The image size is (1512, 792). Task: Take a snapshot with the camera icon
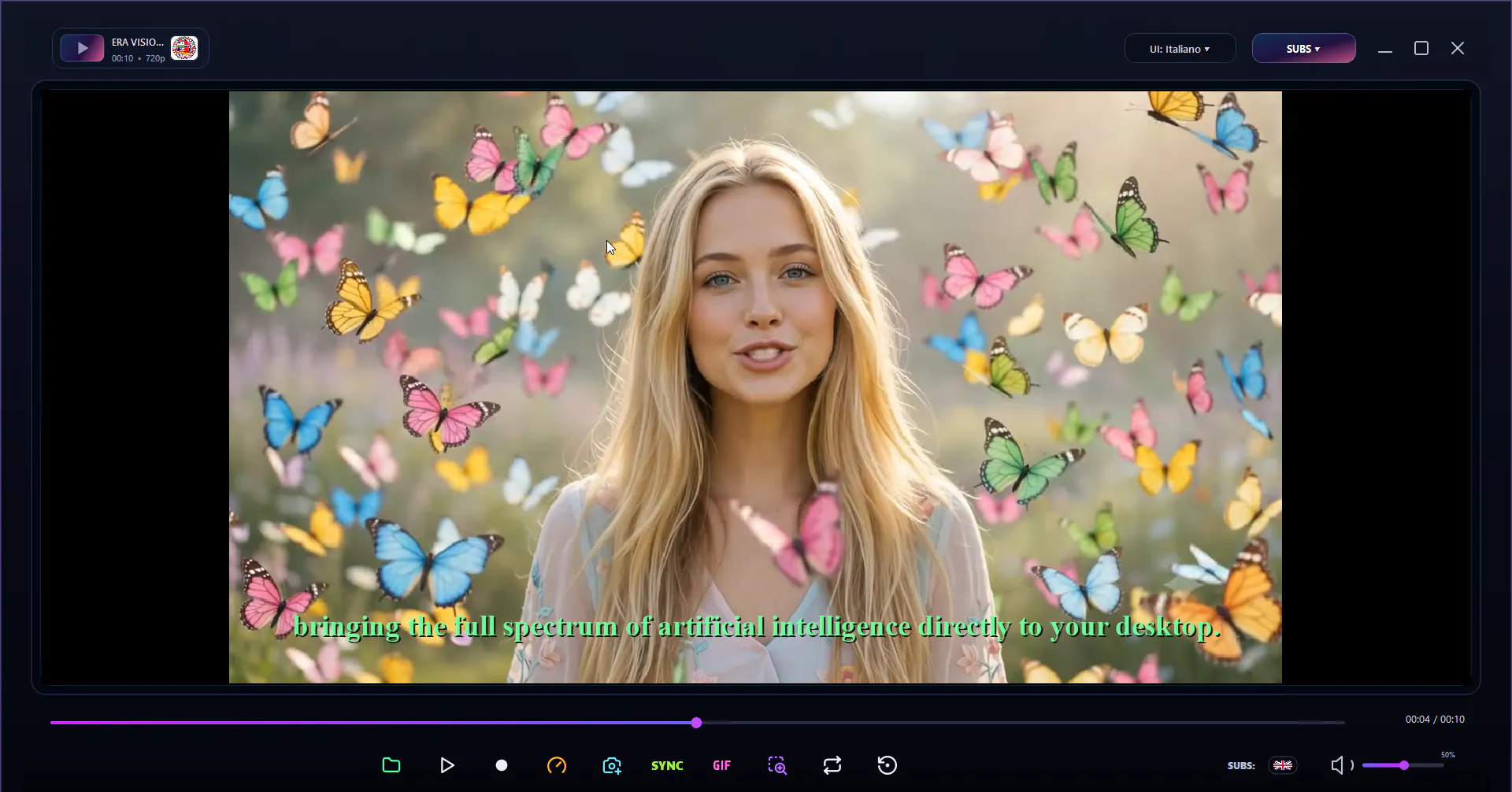pyautogui.click(x=612, y=765)
